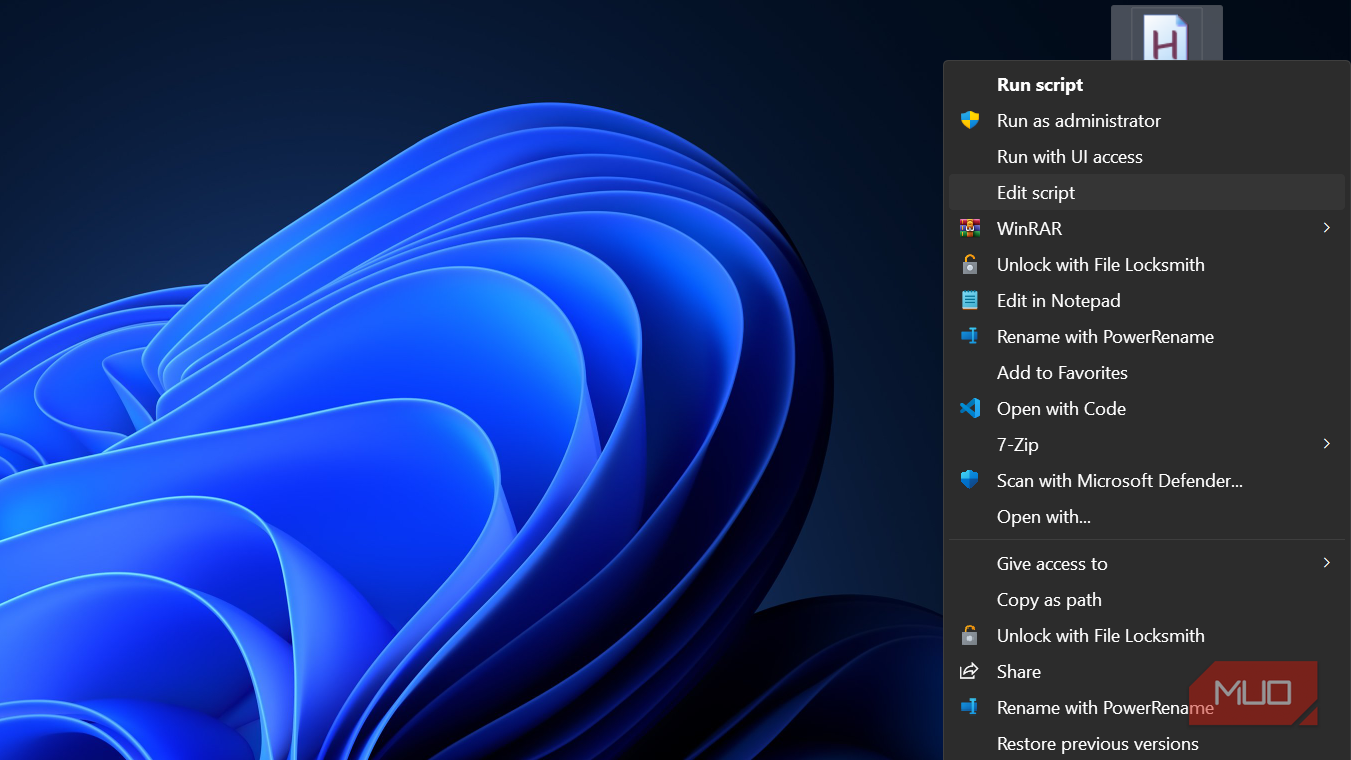Click the WinRAR books icon
The image size is (1351, 760).
pos(969,228)
